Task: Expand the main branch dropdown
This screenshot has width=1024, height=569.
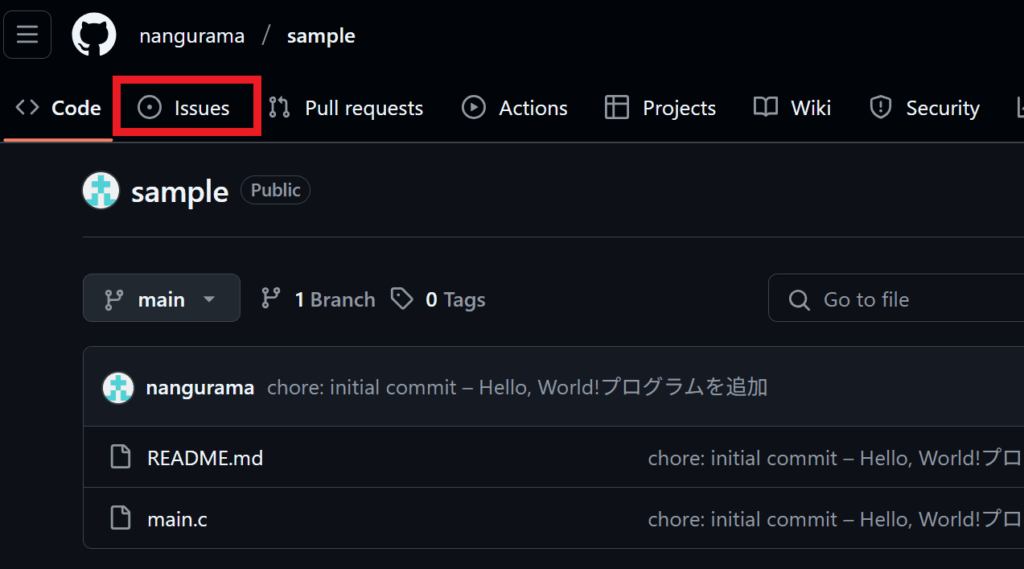Action: (161, 298)
